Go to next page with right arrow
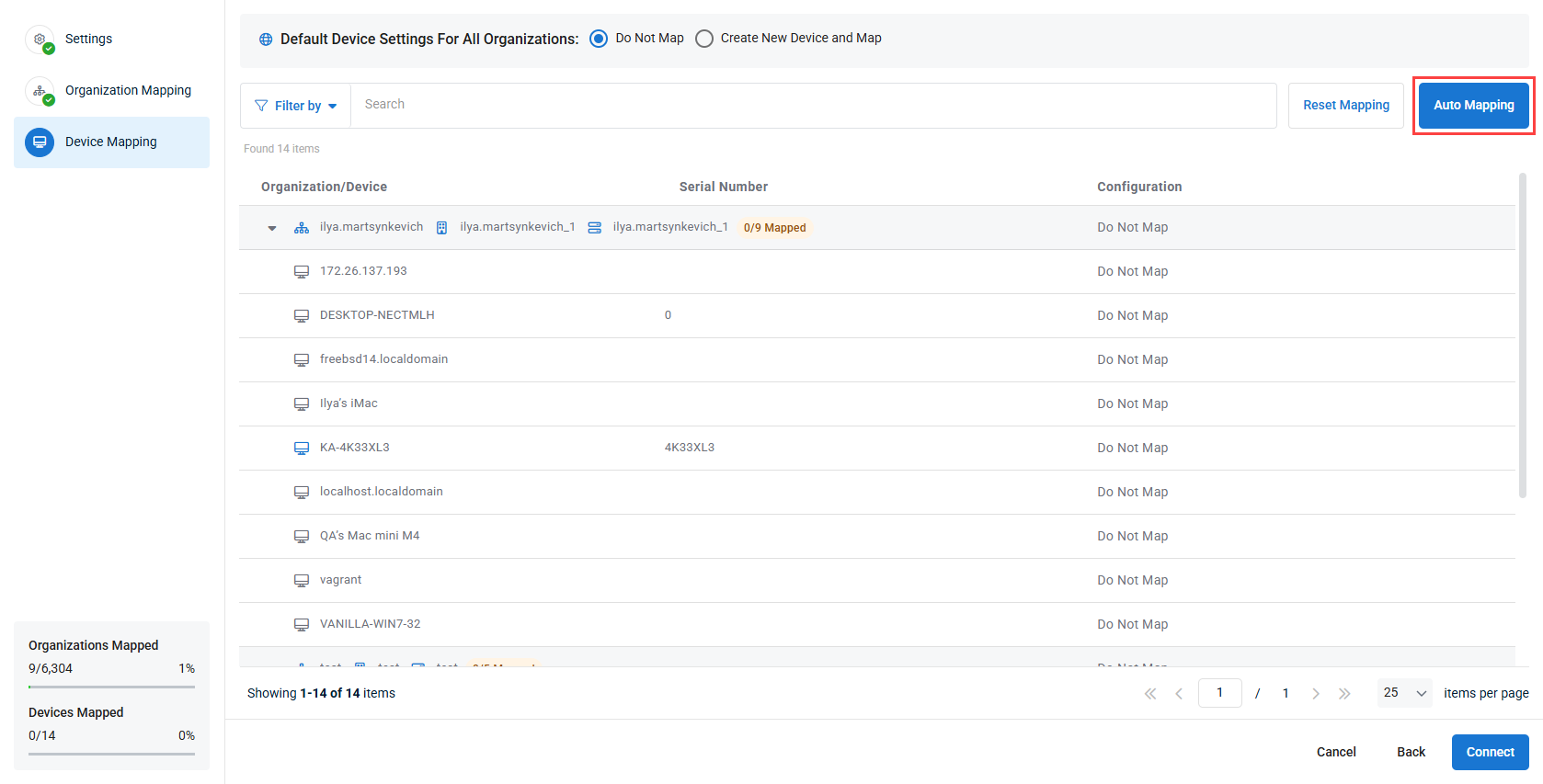 click(1316, 694)
